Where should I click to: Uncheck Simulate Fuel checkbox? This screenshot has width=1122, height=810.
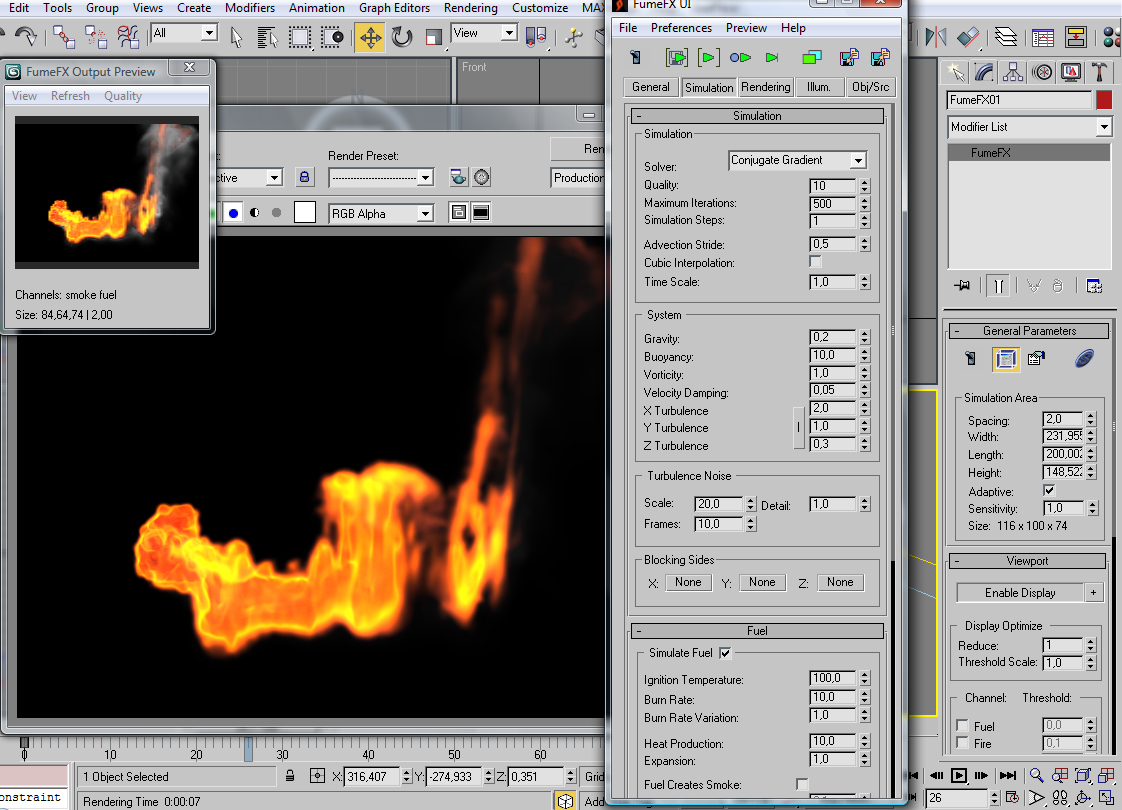(725, 653)
